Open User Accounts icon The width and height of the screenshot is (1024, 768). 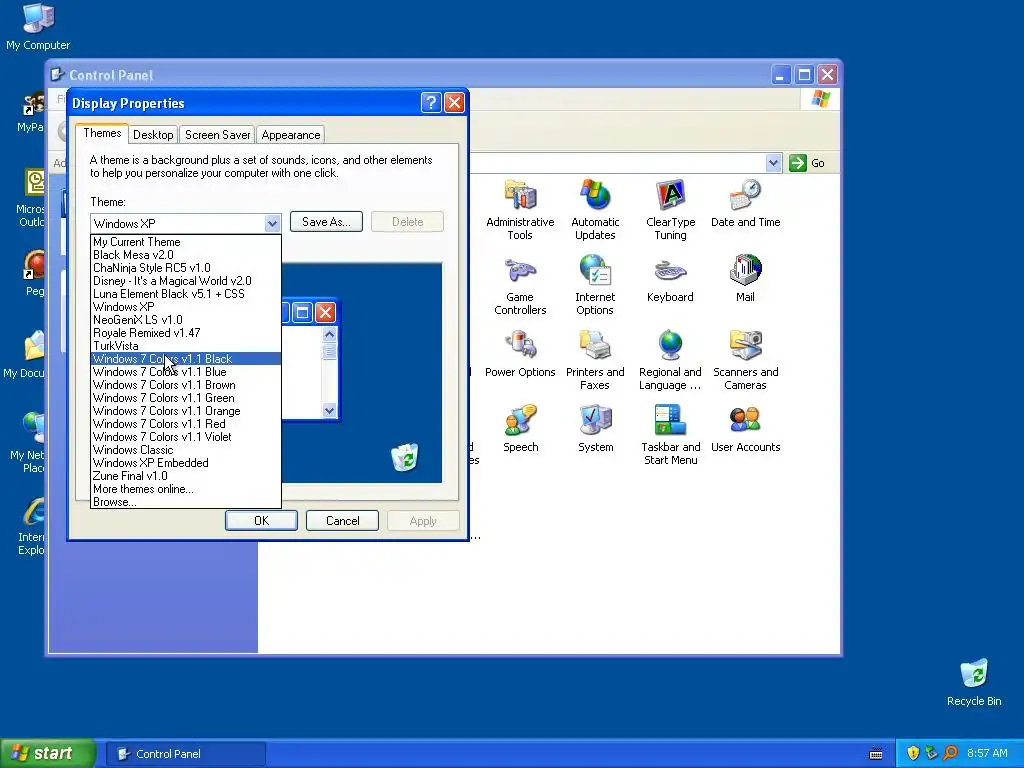(x=745, y=428)
